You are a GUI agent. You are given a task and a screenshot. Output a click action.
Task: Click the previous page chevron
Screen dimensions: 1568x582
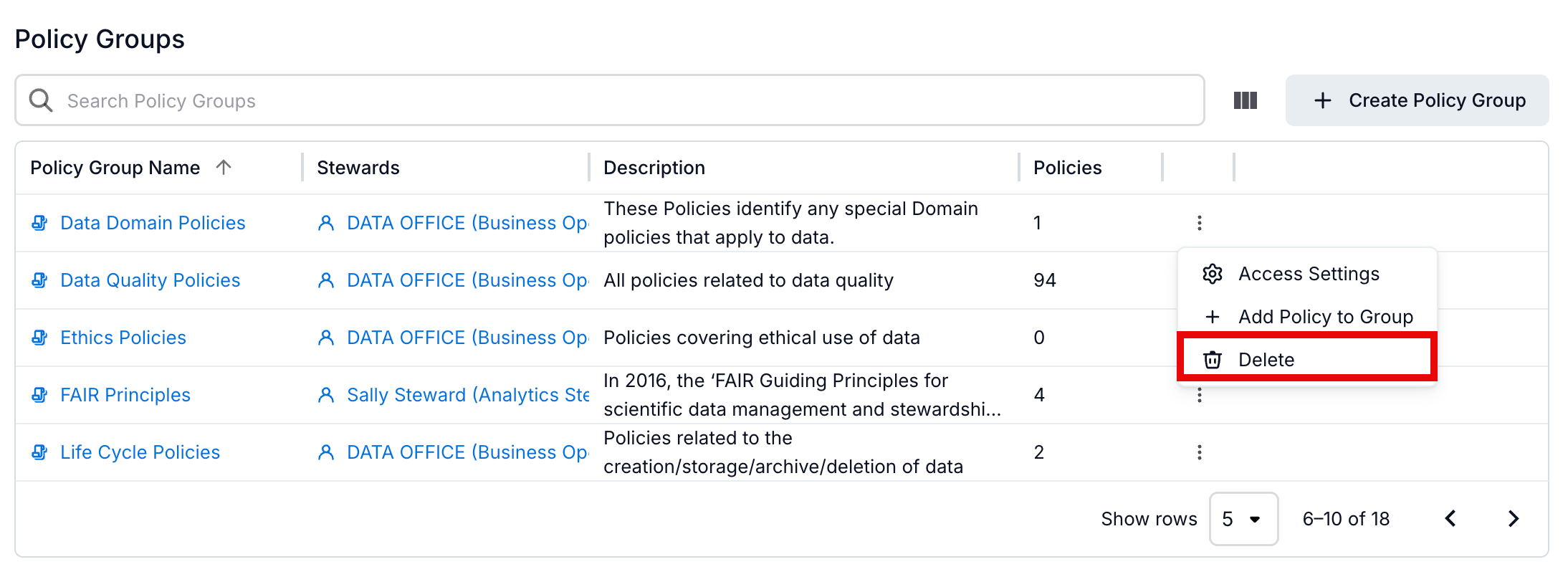point(1451,518)
